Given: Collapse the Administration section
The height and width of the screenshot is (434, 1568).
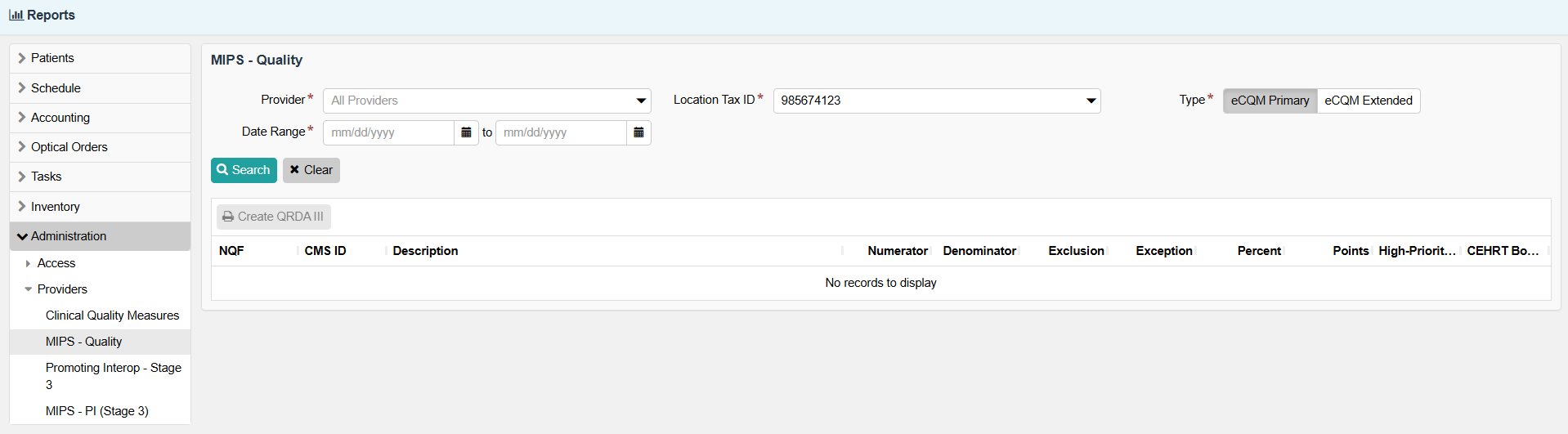Looking at the screenshot, I should pos(22,236).
